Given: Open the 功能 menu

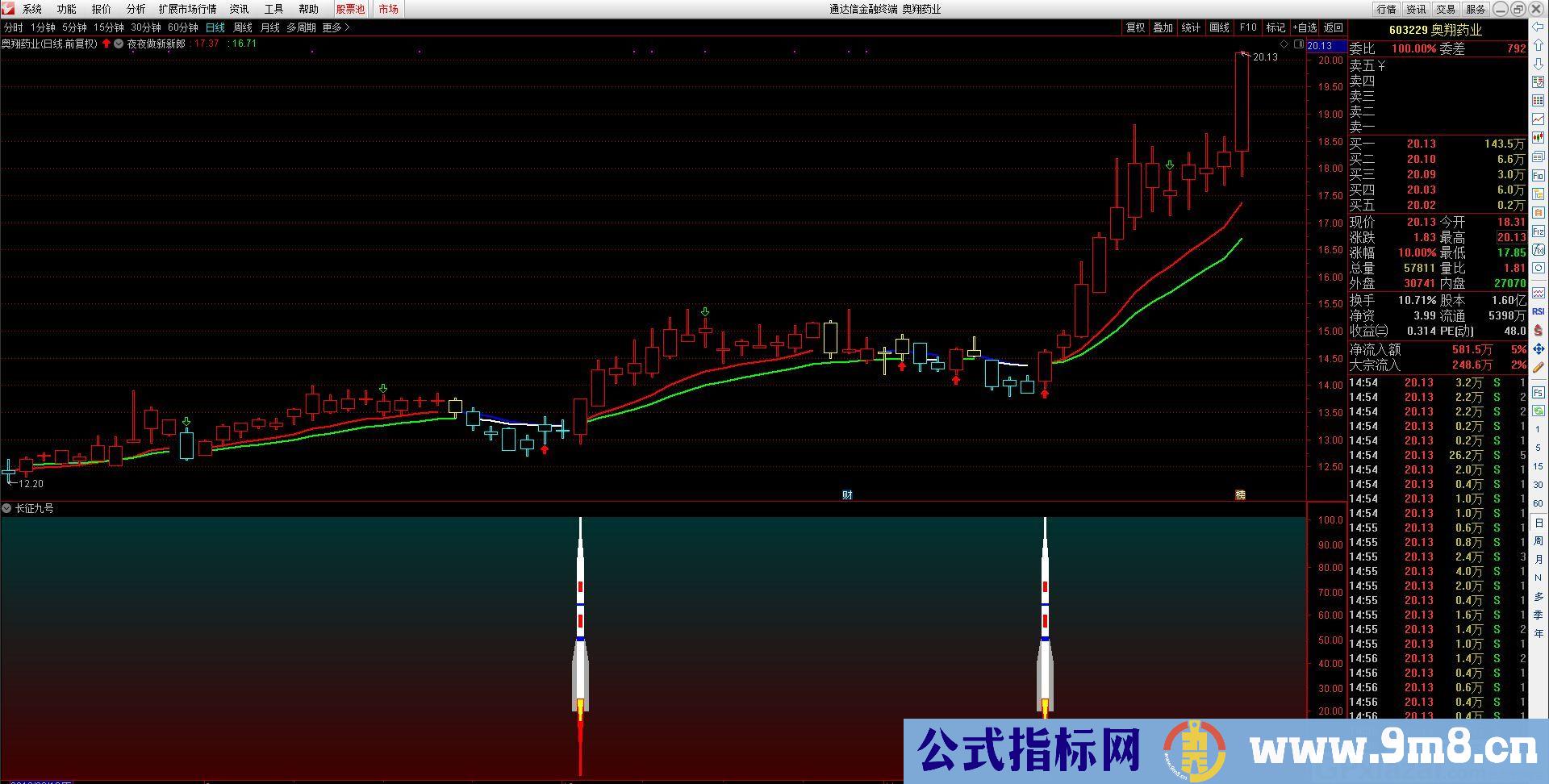Looking at the screenshot, I should pos(67,9).
